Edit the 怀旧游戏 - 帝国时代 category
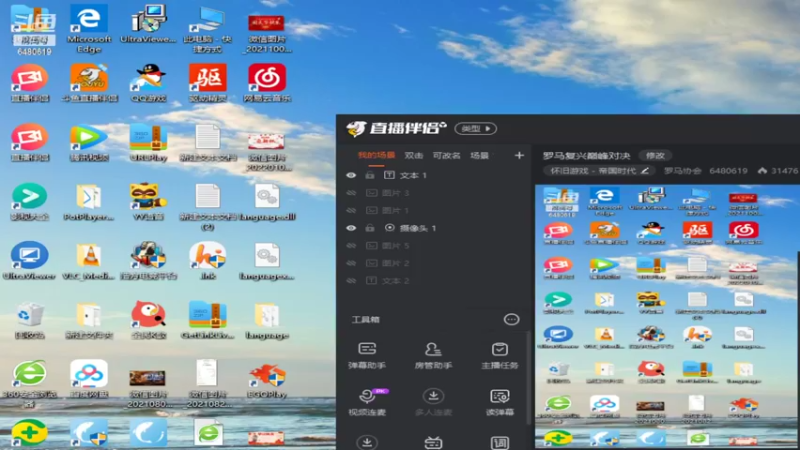The height and width of the screenshot is (450, 800). (x=644, y=170)
